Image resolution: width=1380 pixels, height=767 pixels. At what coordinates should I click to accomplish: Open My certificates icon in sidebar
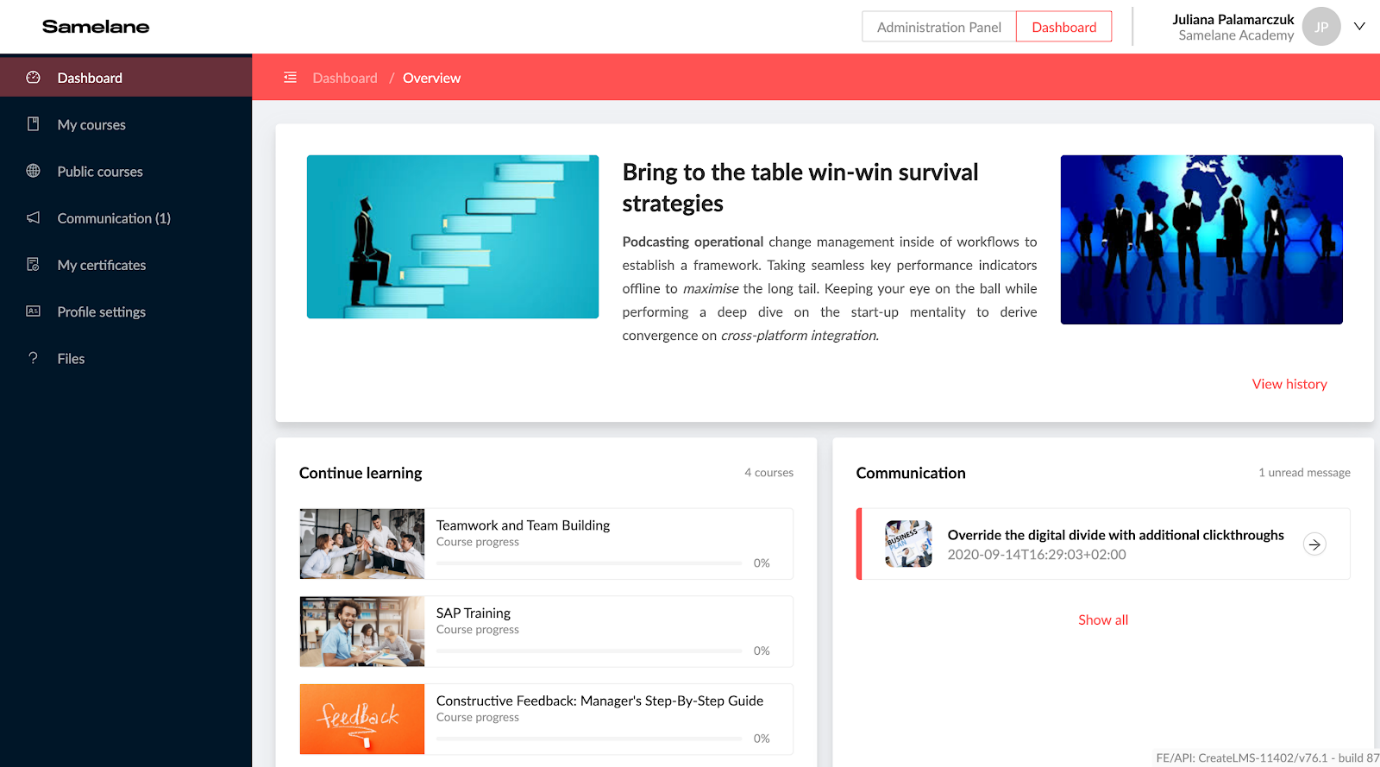(x=33, y=264)
